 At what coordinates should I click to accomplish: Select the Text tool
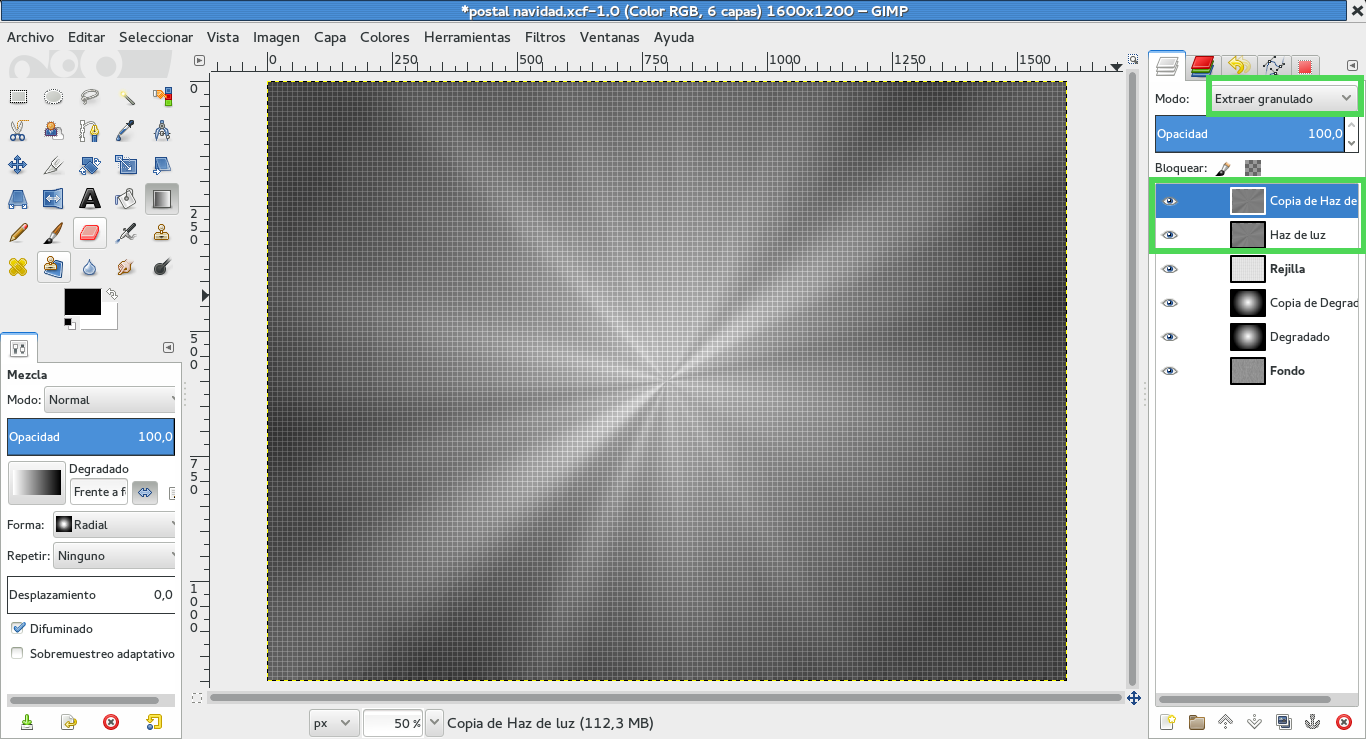[90, 198]
